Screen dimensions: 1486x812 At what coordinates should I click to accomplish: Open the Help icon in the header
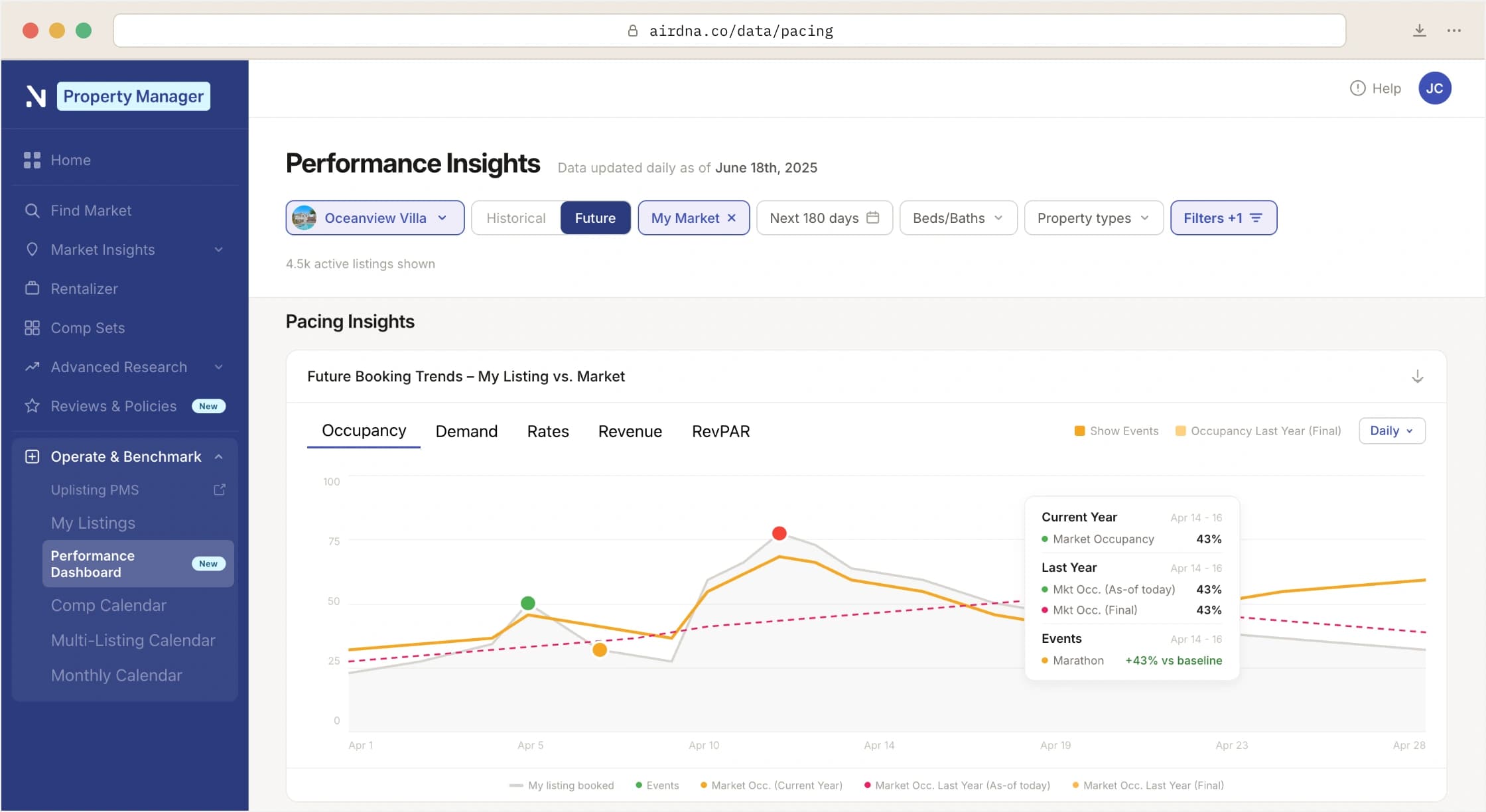(x=1357, y=88)
